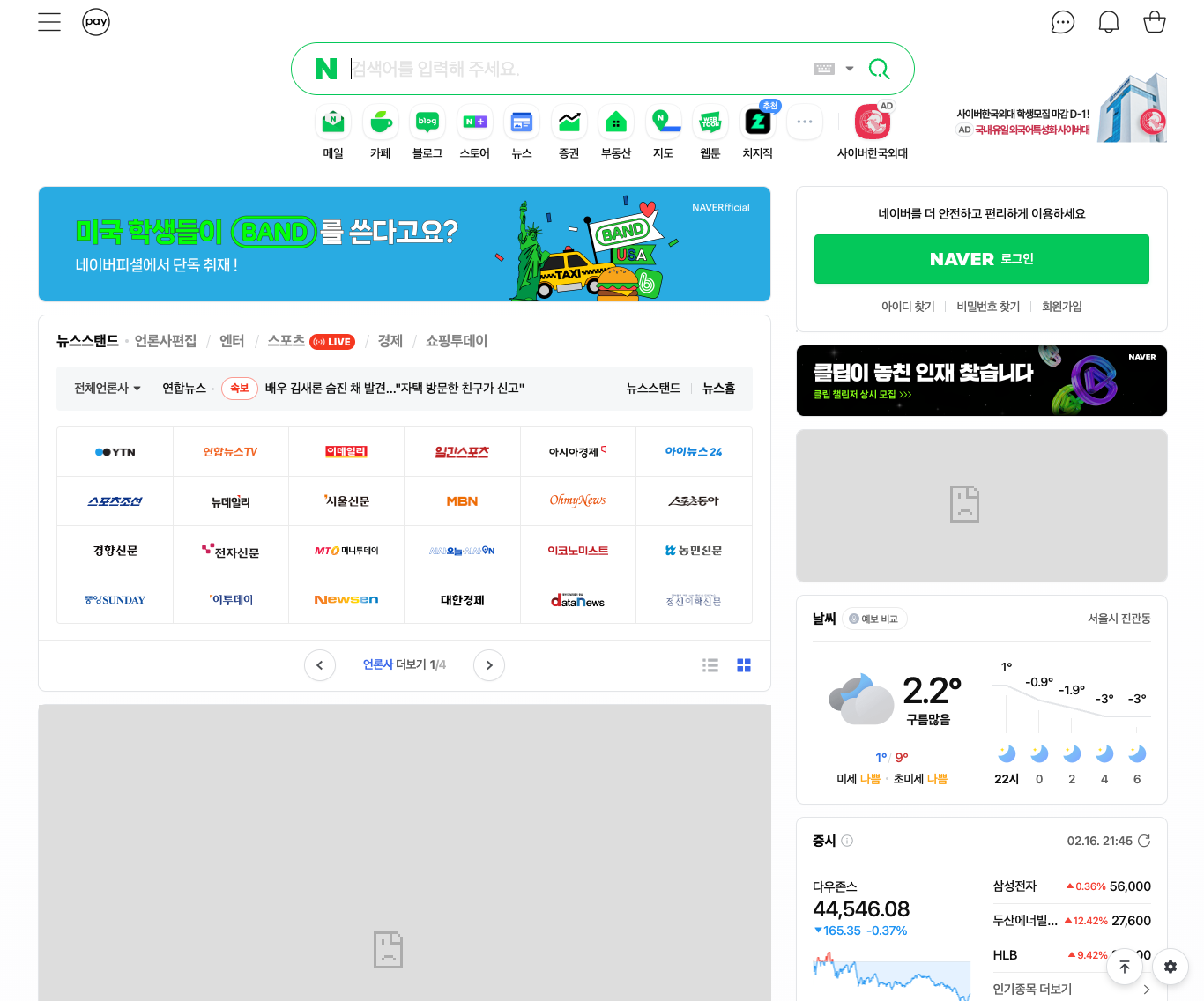Open the BAND USA promotional banner
The image size is (1204, 1001).
point(405,244)
